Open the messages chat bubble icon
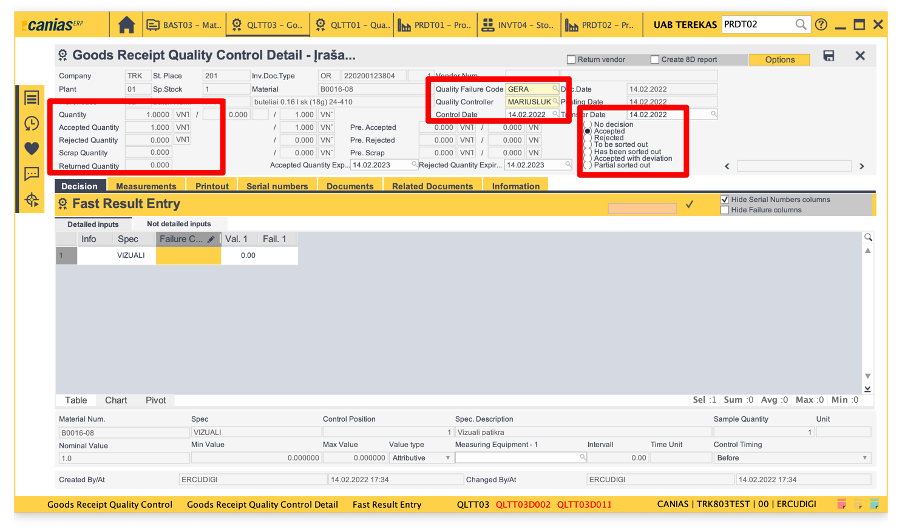902x530 pixels. (x=32, y=174)
